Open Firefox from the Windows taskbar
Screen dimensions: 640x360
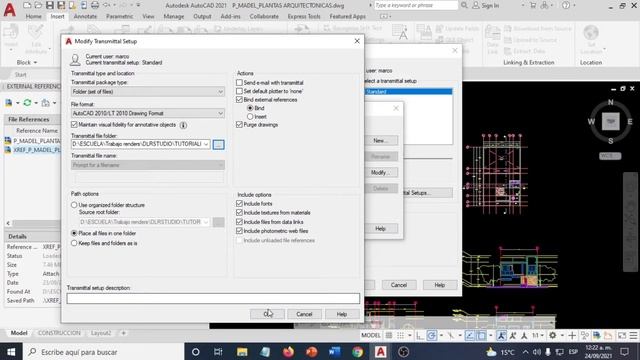click(x=288, y=352)
